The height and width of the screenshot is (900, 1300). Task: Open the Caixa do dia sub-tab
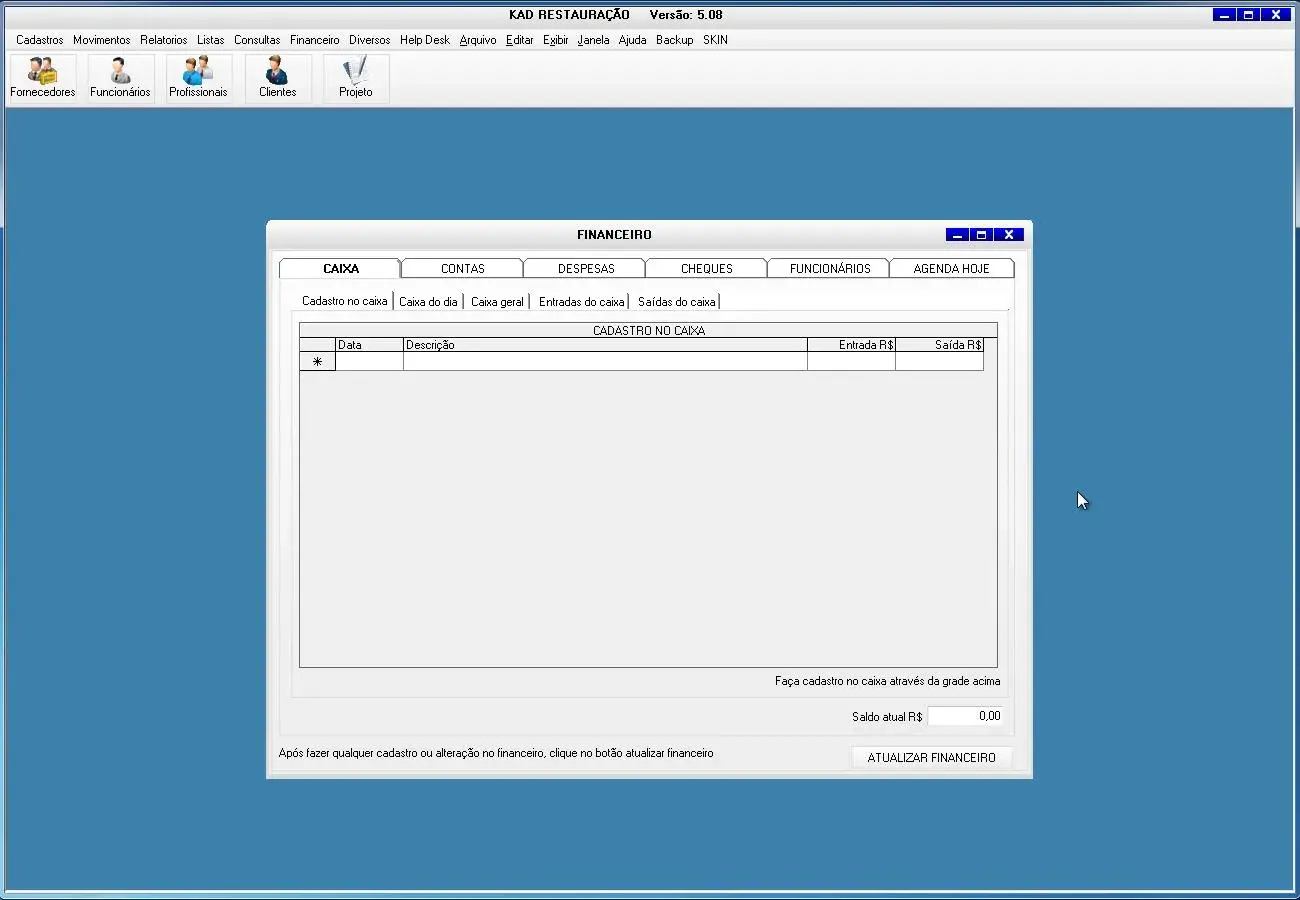[x=428, y=301]
